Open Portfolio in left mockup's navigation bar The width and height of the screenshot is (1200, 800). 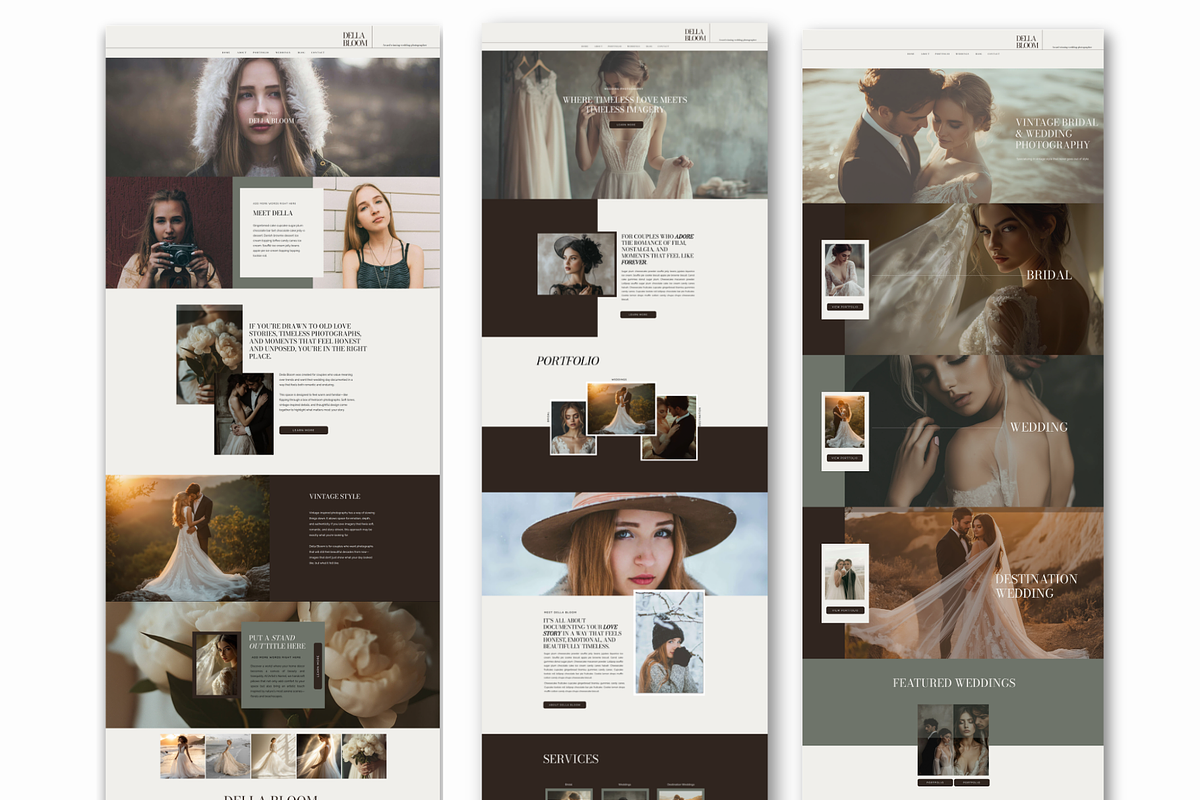coord(261,52)
